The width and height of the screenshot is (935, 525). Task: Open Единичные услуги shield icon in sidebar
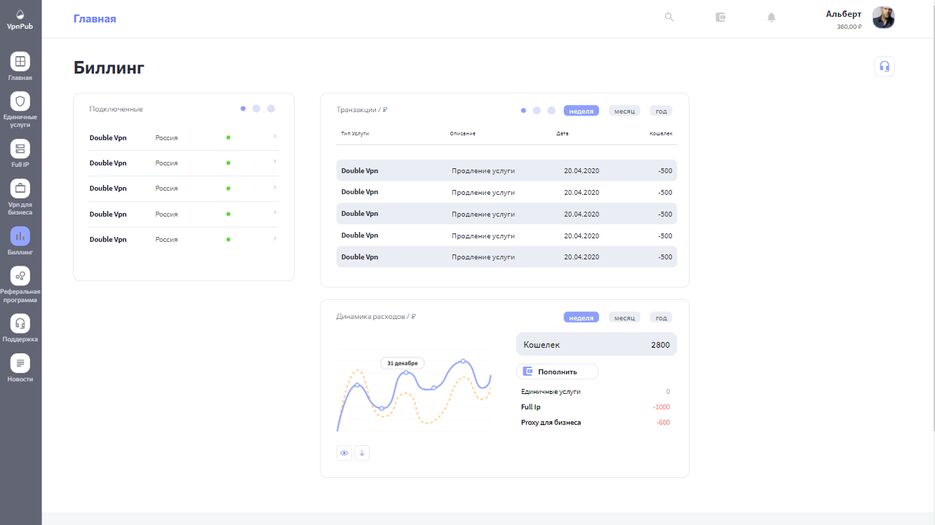tap(20, 101)
